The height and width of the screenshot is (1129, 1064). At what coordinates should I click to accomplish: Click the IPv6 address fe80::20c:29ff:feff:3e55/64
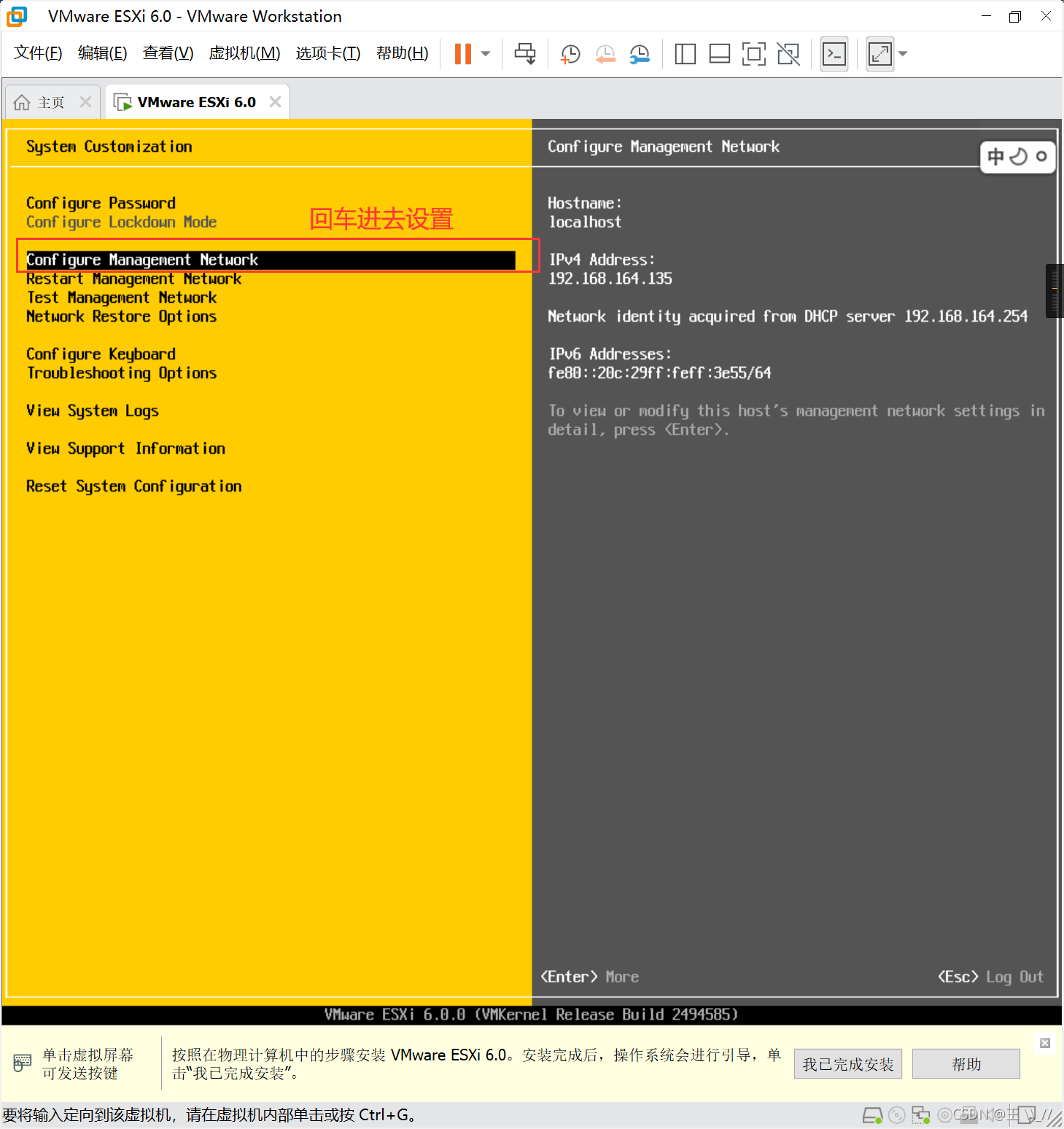(660, 373)
